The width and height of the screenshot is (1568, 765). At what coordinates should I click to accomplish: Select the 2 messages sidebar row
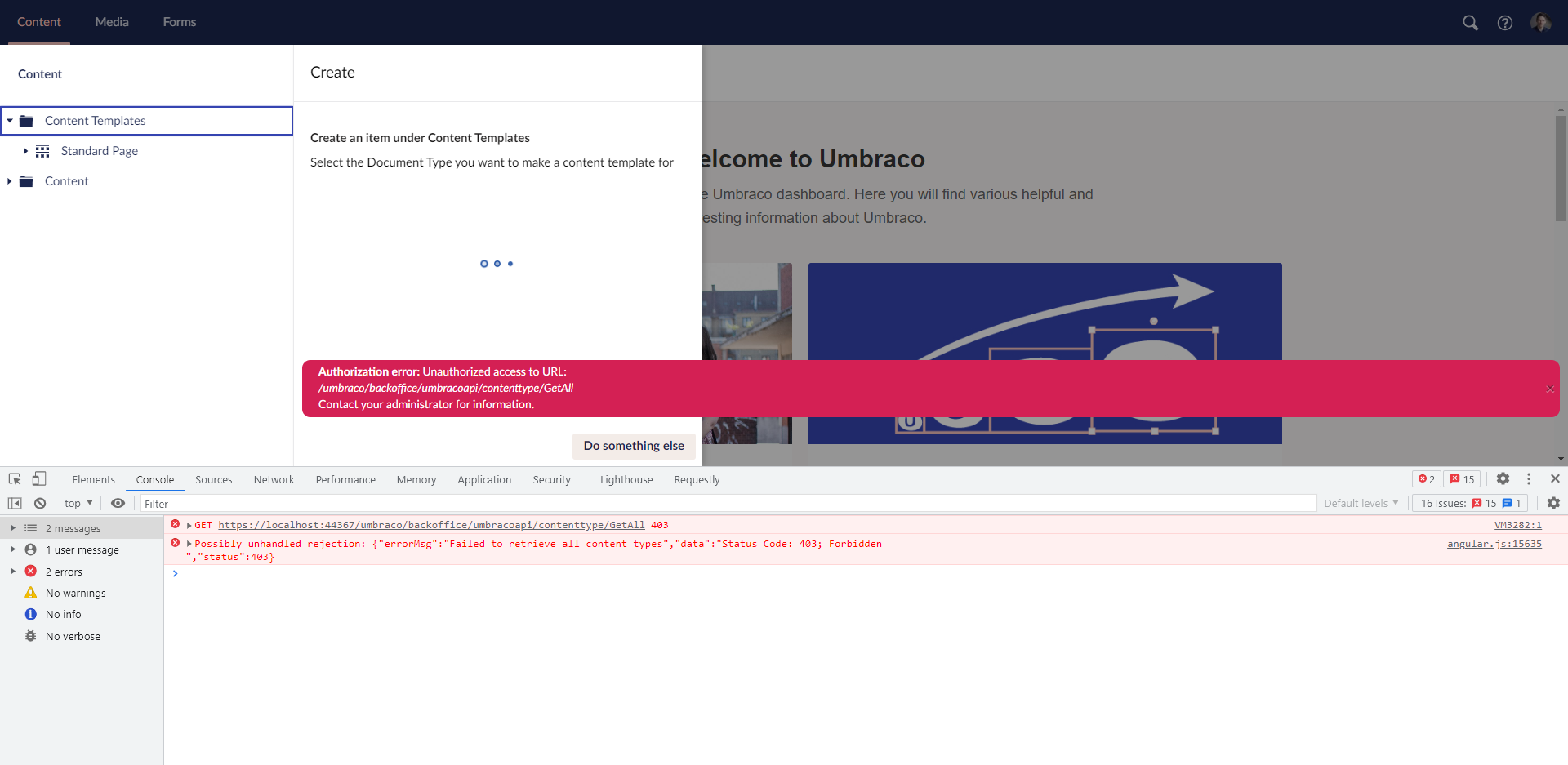pos(82,528)
